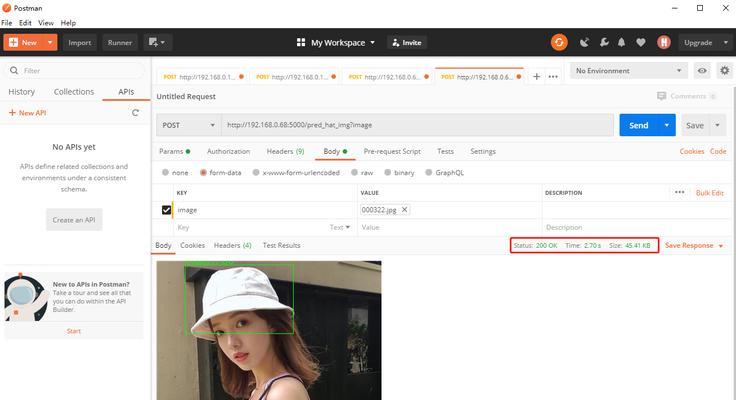This screenshot has height=400, width=736.
Task: Remove the 000322.jpg file value
Action: (404, 210)
